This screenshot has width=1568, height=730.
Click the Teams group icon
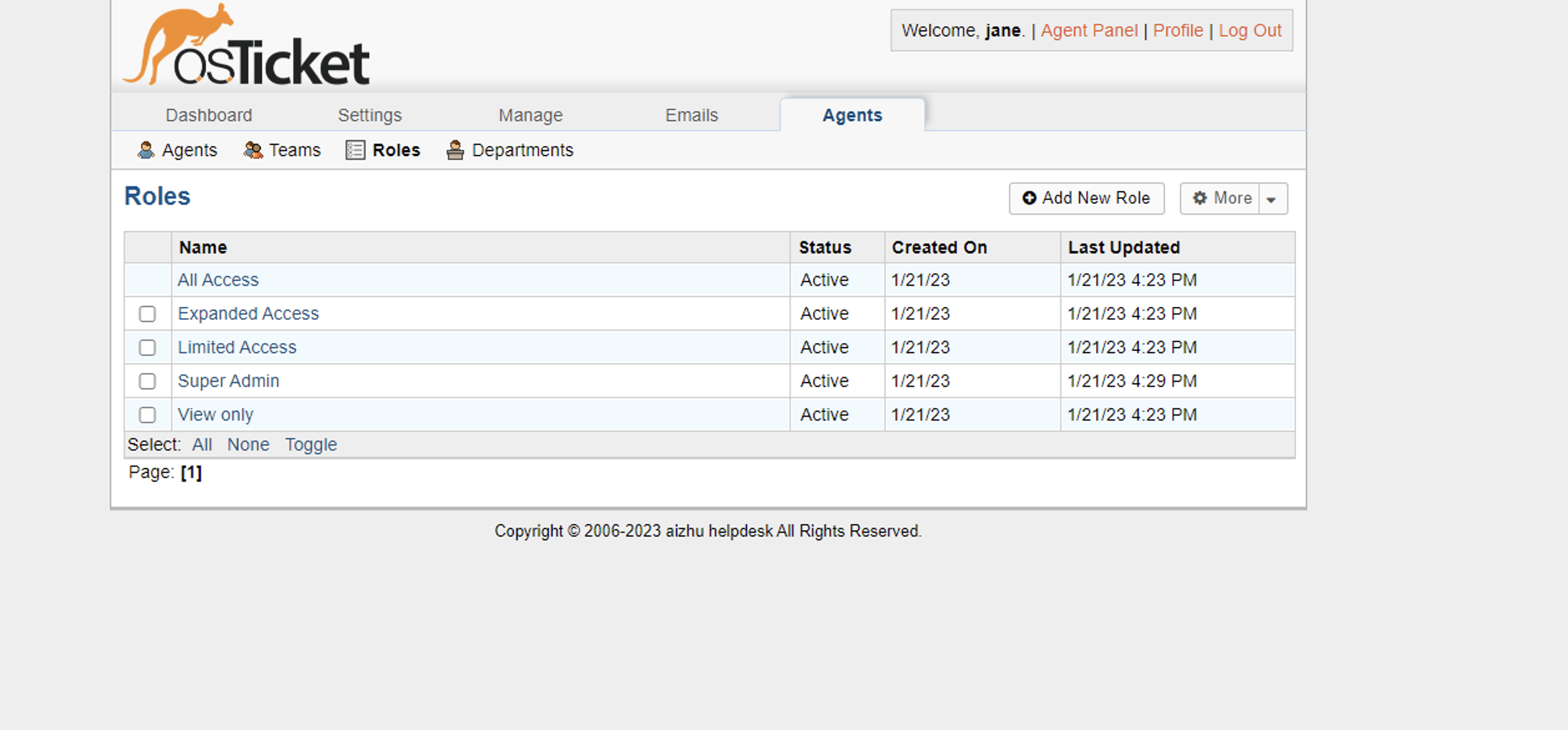(x=253, y=150)
